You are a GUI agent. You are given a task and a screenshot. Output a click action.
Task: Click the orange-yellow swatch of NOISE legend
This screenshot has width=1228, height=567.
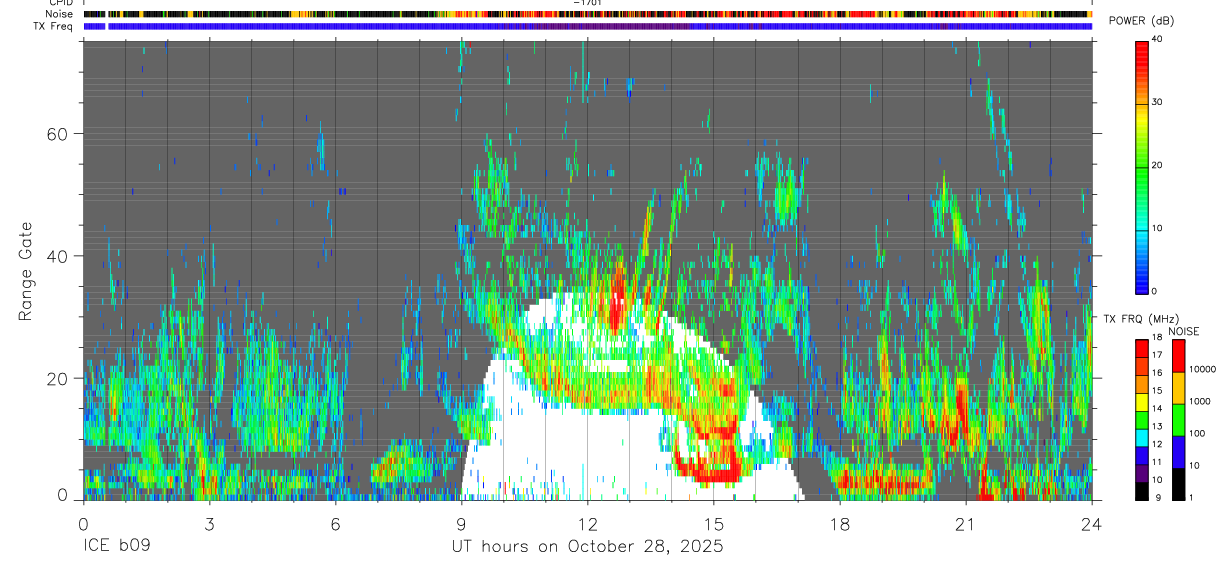(1178, 388)
